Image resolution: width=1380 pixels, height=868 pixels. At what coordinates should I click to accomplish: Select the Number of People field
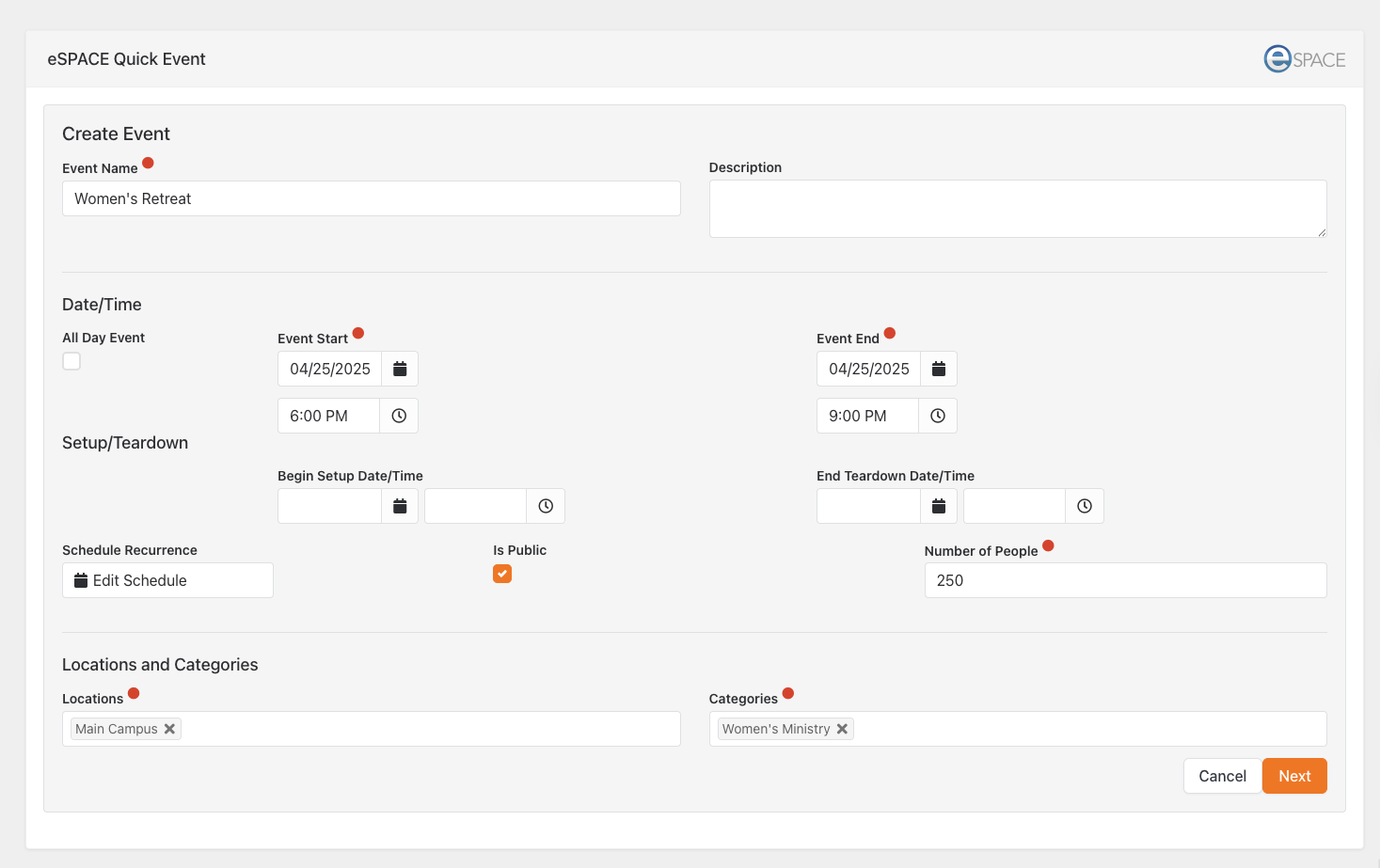pyautogui.click(x=1125, y=580)
